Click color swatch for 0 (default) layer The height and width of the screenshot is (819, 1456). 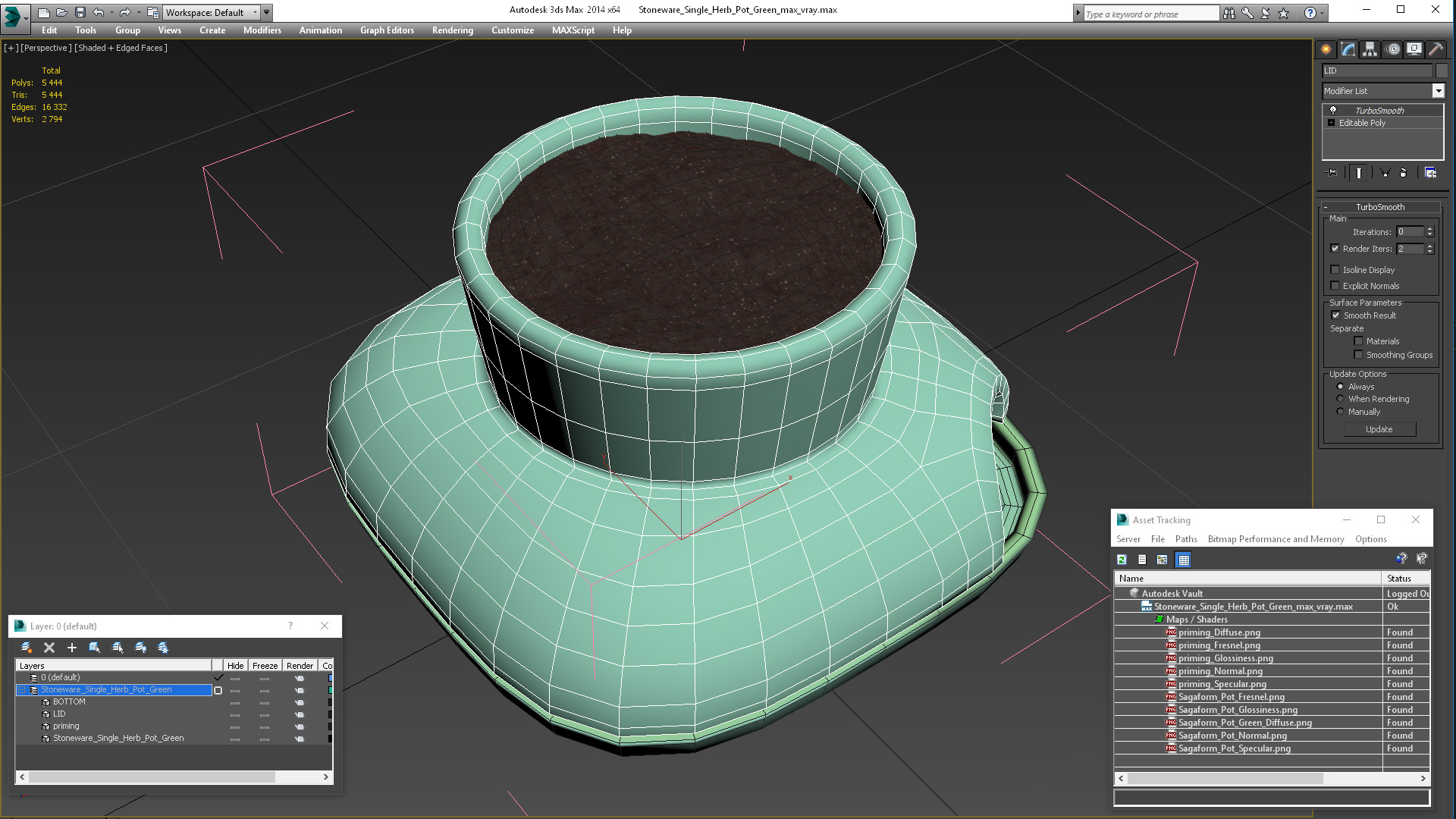point(330,678)
